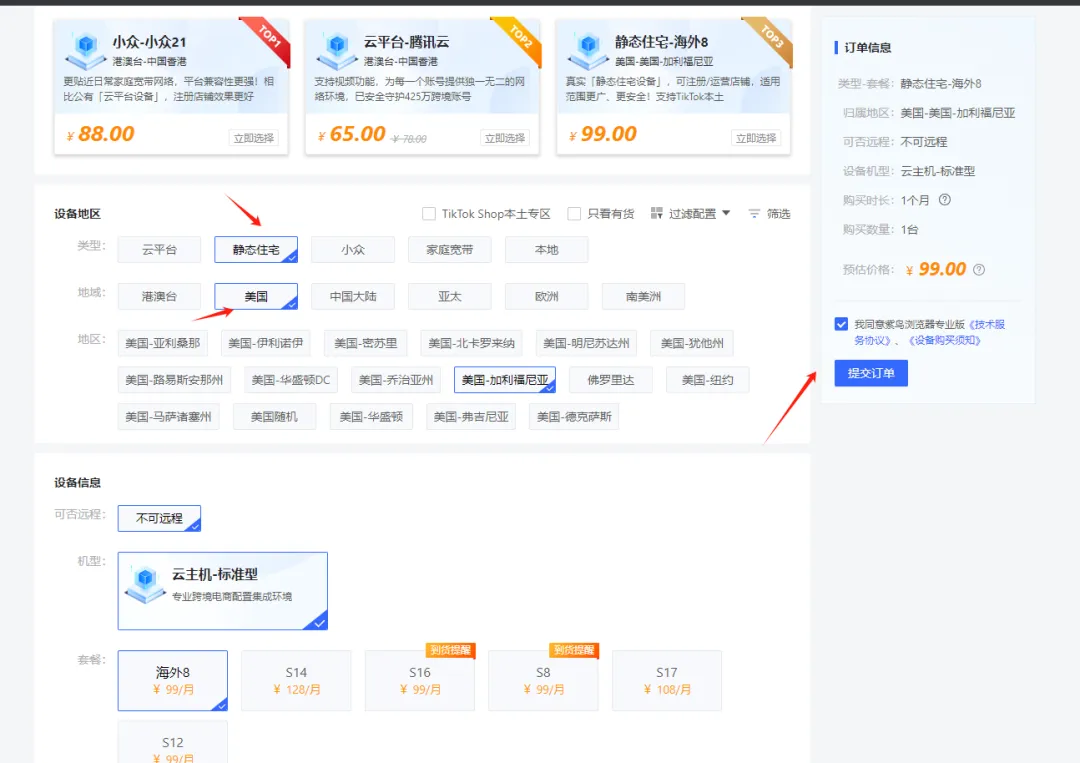Expand the 过滤配置 dropdown arrow
The height and width of the screenshot is (763, 1080).
click(x=726, y=213)
